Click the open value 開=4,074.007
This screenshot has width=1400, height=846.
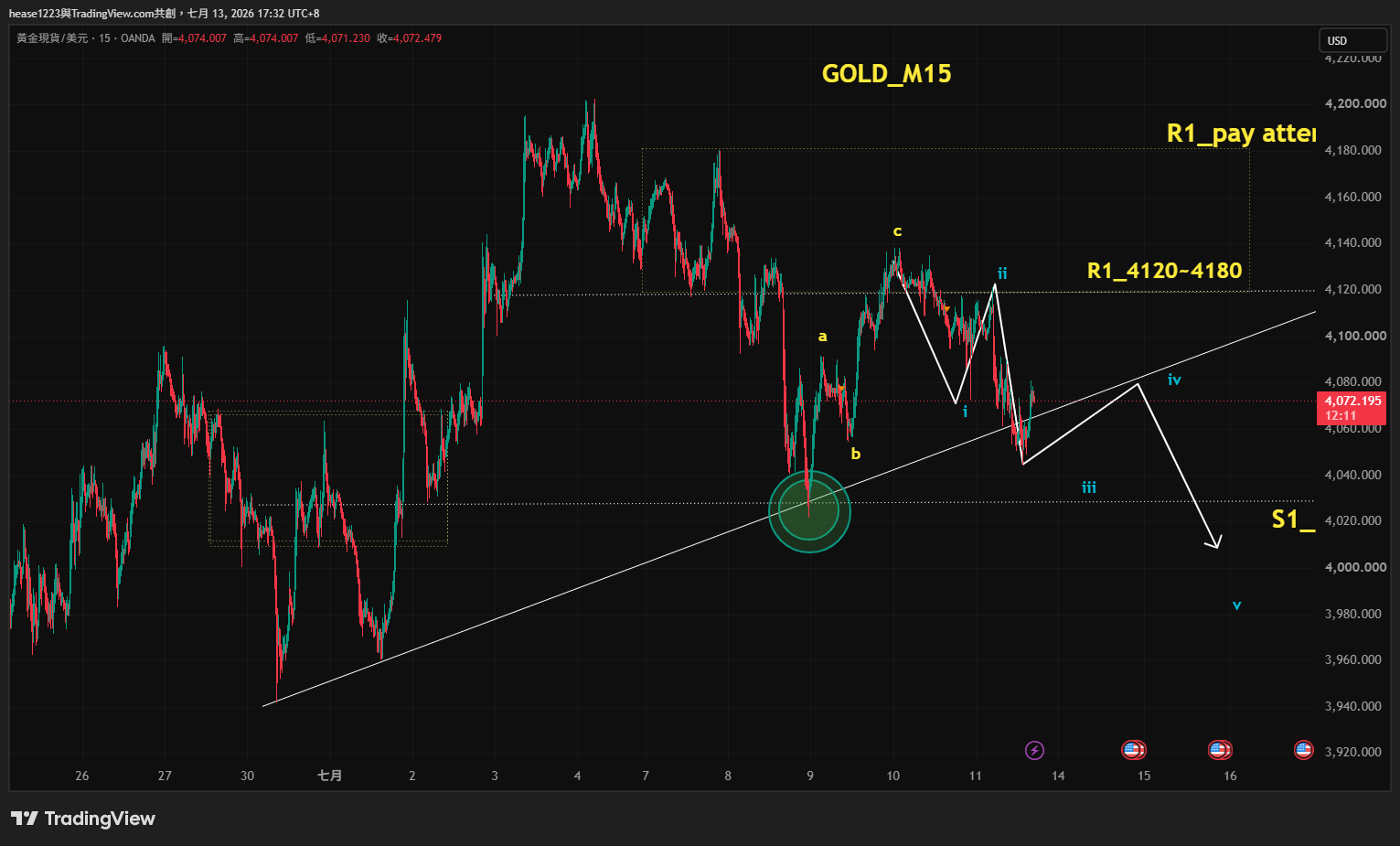[x=194, y=38]
